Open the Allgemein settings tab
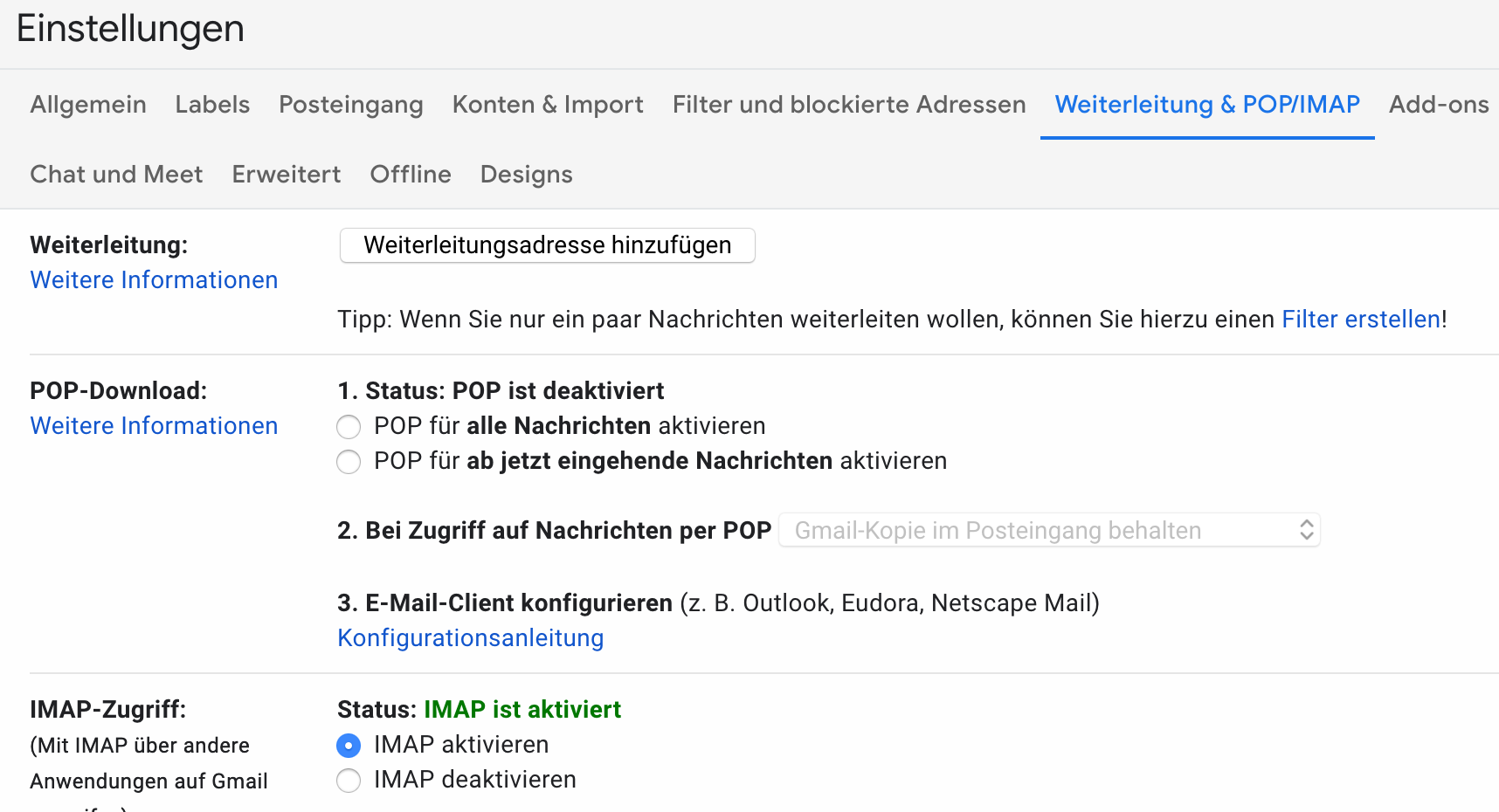 (x=88, y=105)
